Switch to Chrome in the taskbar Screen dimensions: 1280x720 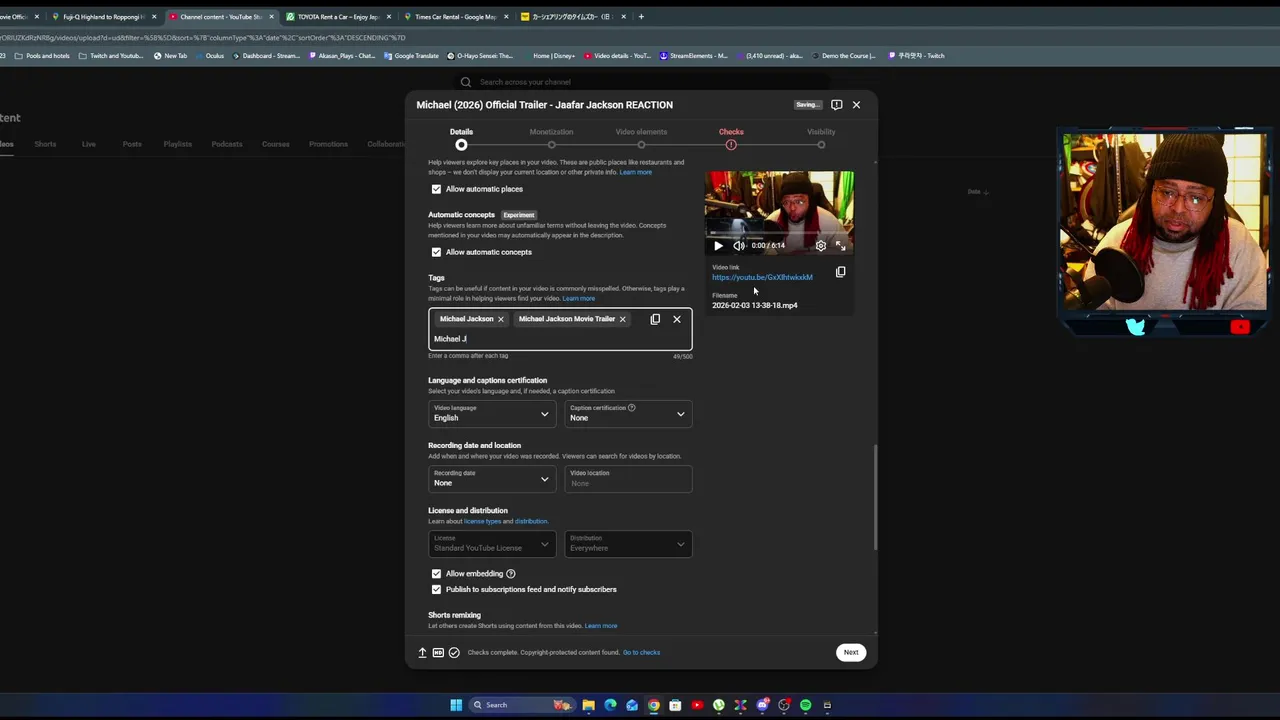click(x=654, y=705)
